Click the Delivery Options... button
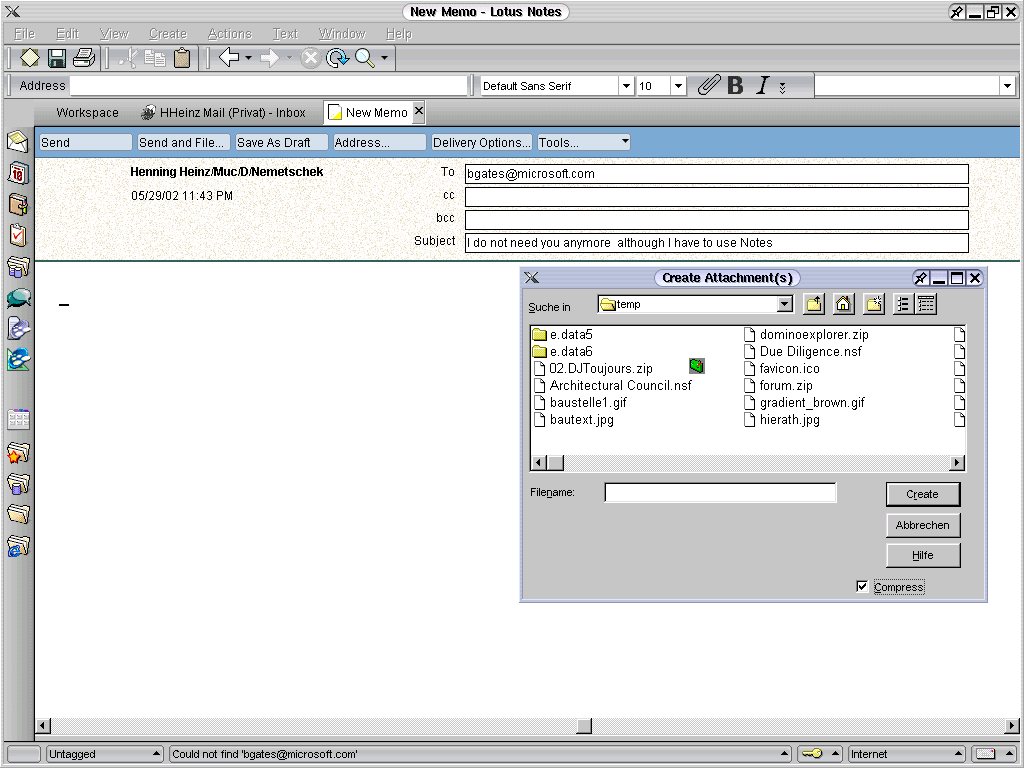Image resolution: width=1024 pixels, height=768 pixels. [x=481, y=142]
